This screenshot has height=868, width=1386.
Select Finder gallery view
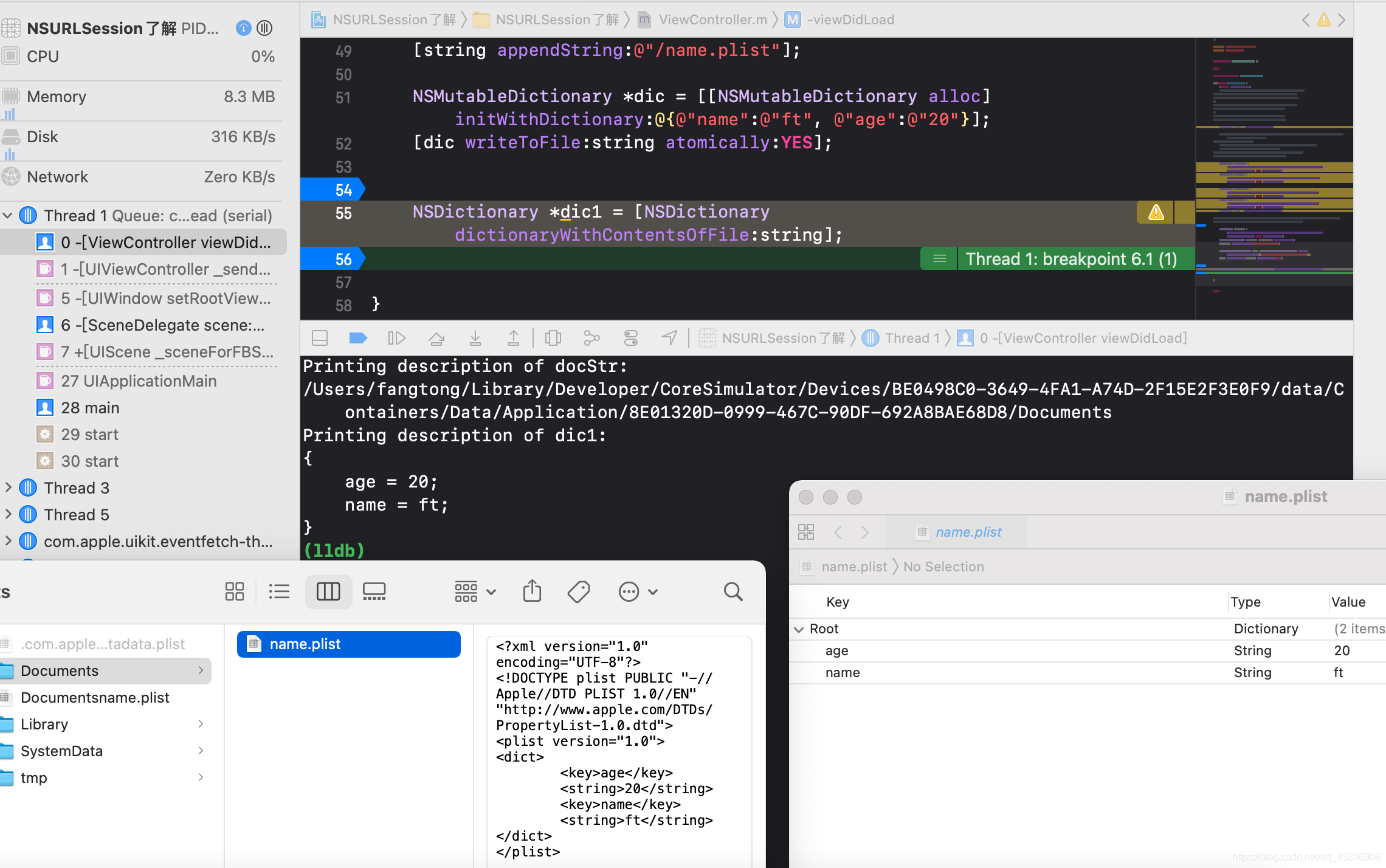(374, 591)
